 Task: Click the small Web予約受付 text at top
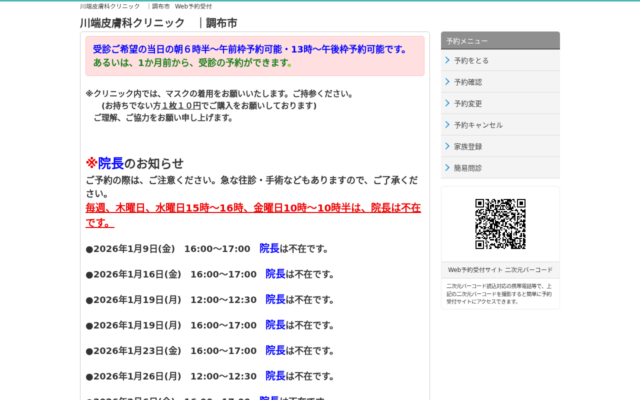pos(193,6)
